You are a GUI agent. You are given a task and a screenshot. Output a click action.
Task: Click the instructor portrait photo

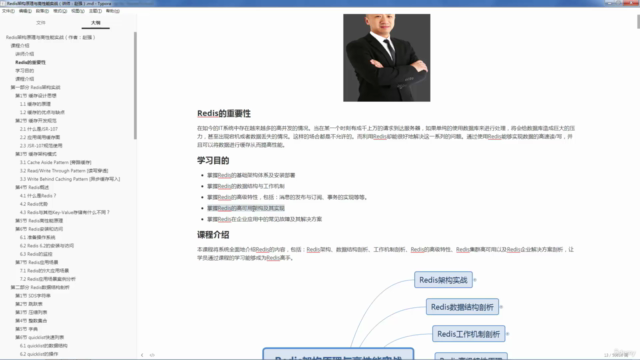tap(387, 58)
